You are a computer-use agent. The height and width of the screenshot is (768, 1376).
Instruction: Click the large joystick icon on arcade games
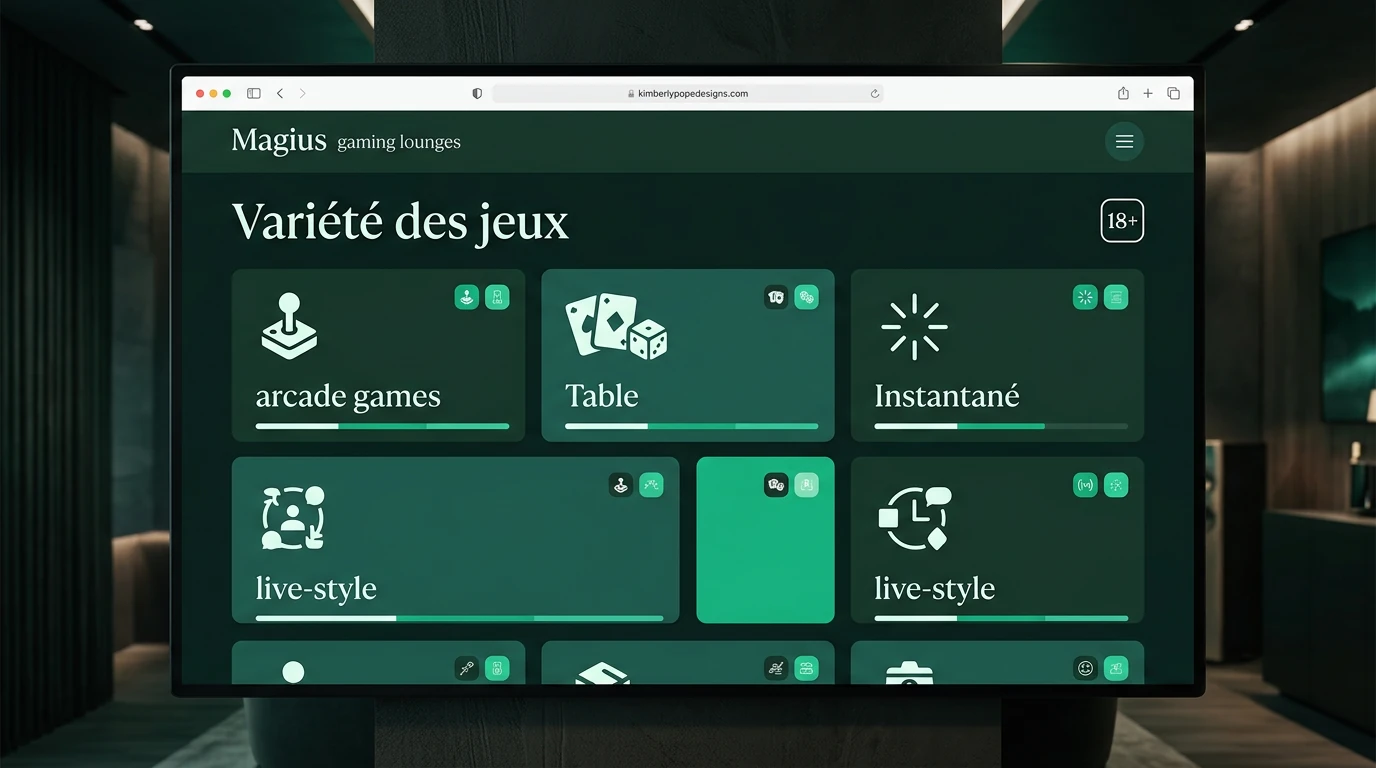(289, 326)
